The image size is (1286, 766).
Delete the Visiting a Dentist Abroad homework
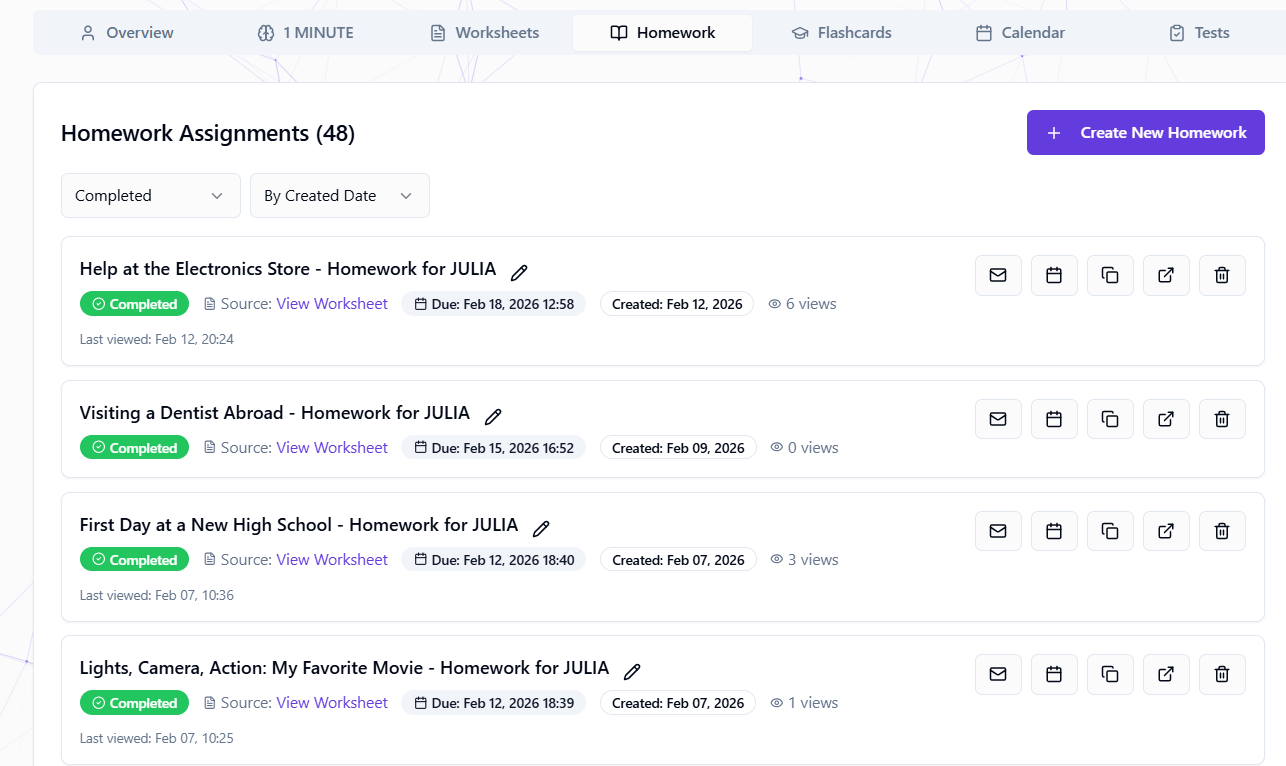pyautogui.click(x=1222, y=419)
